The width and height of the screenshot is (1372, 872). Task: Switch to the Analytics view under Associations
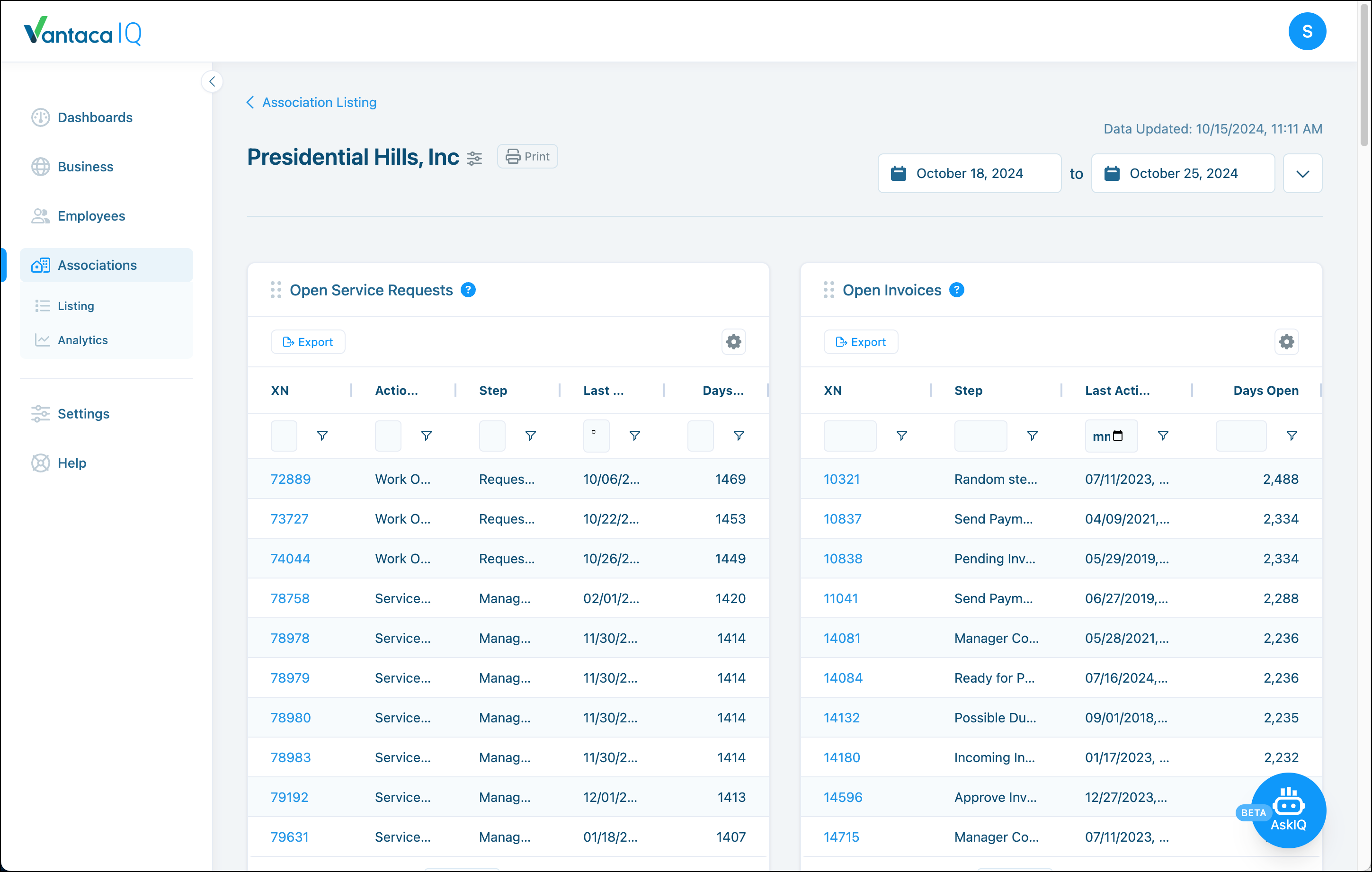[x=82, y=339]
